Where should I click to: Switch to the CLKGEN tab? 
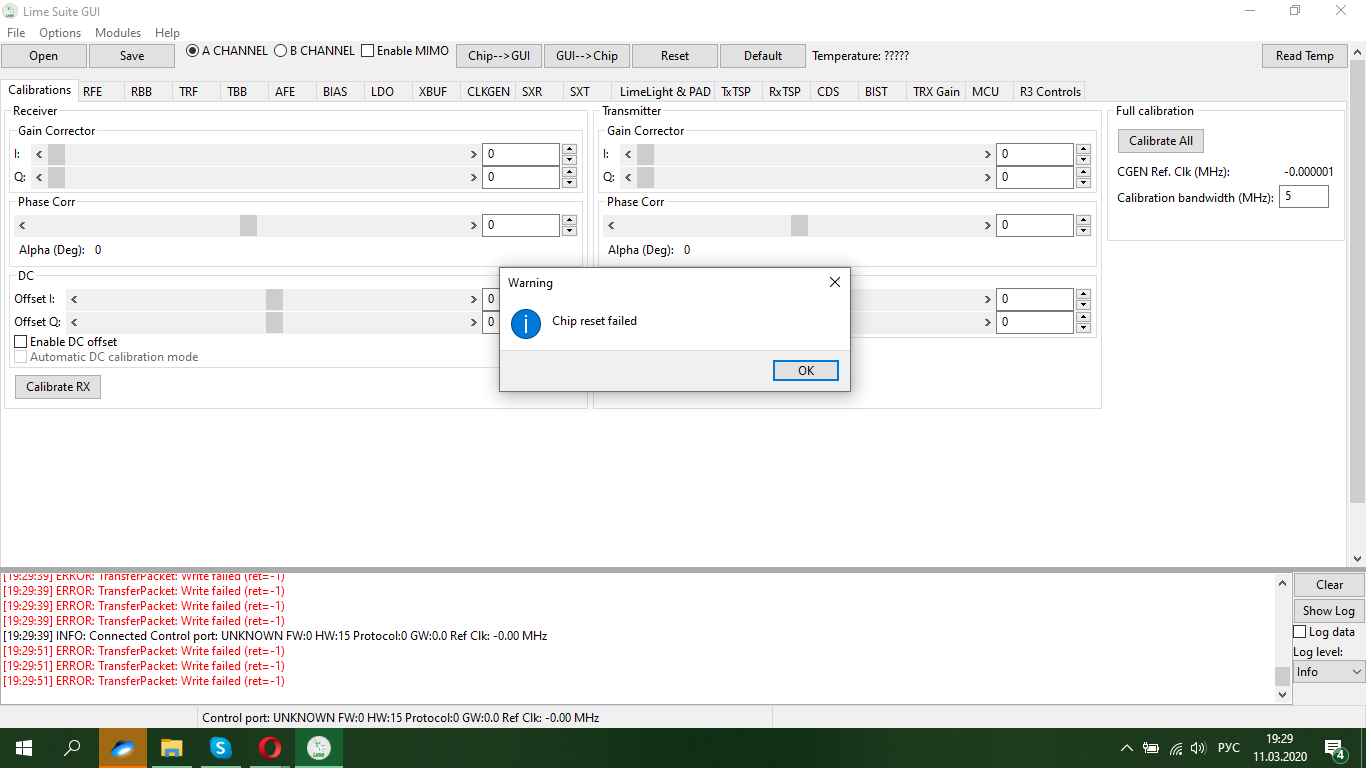tap(489, 91)
